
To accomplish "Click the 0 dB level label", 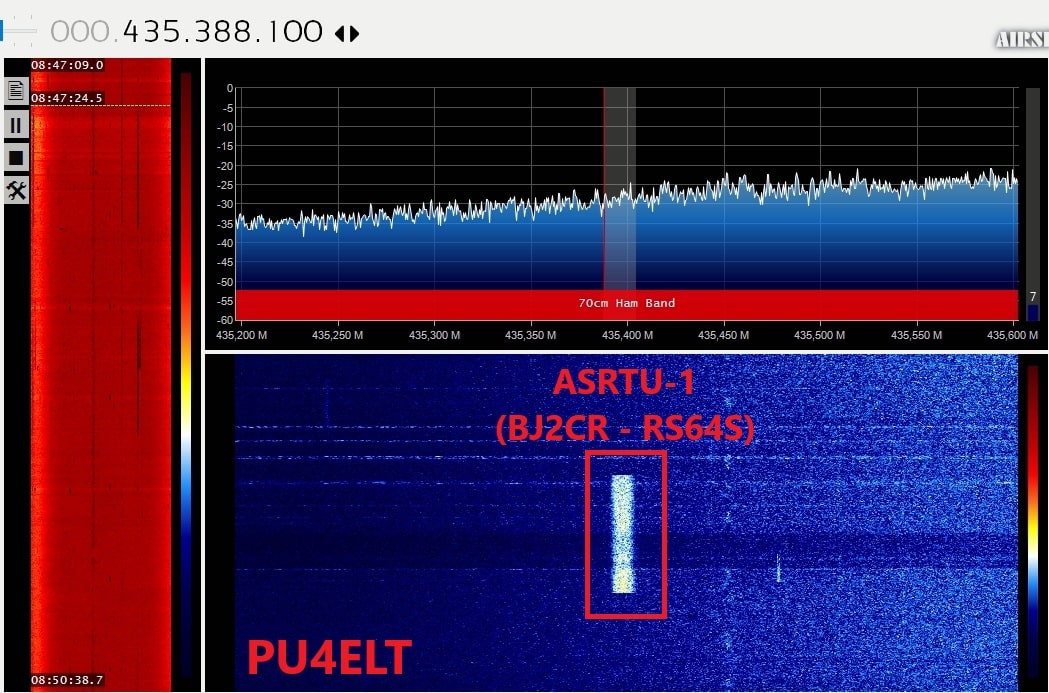I will coord(230,88).
